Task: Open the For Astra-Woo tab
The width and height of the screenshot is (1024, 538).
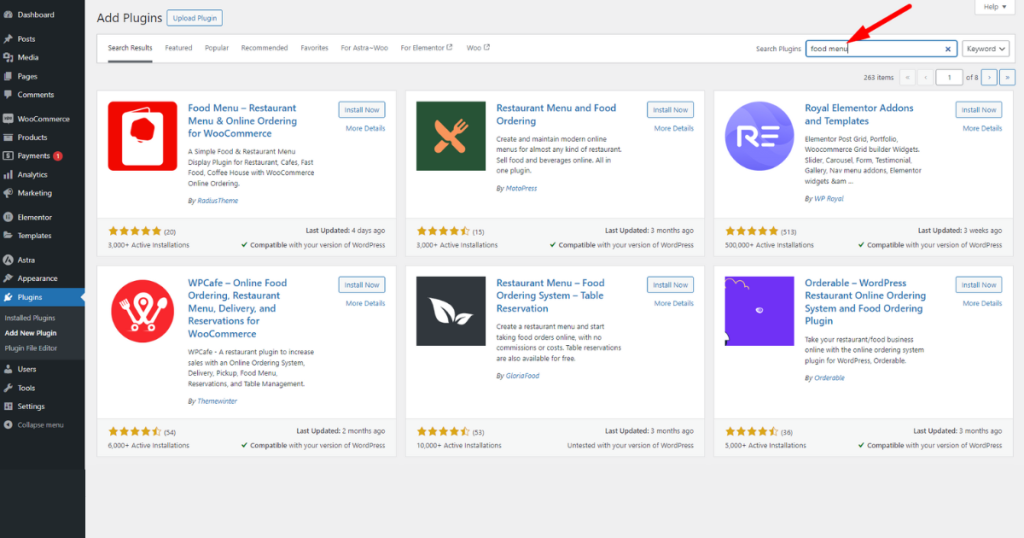Action: click(x=364, y=48)
